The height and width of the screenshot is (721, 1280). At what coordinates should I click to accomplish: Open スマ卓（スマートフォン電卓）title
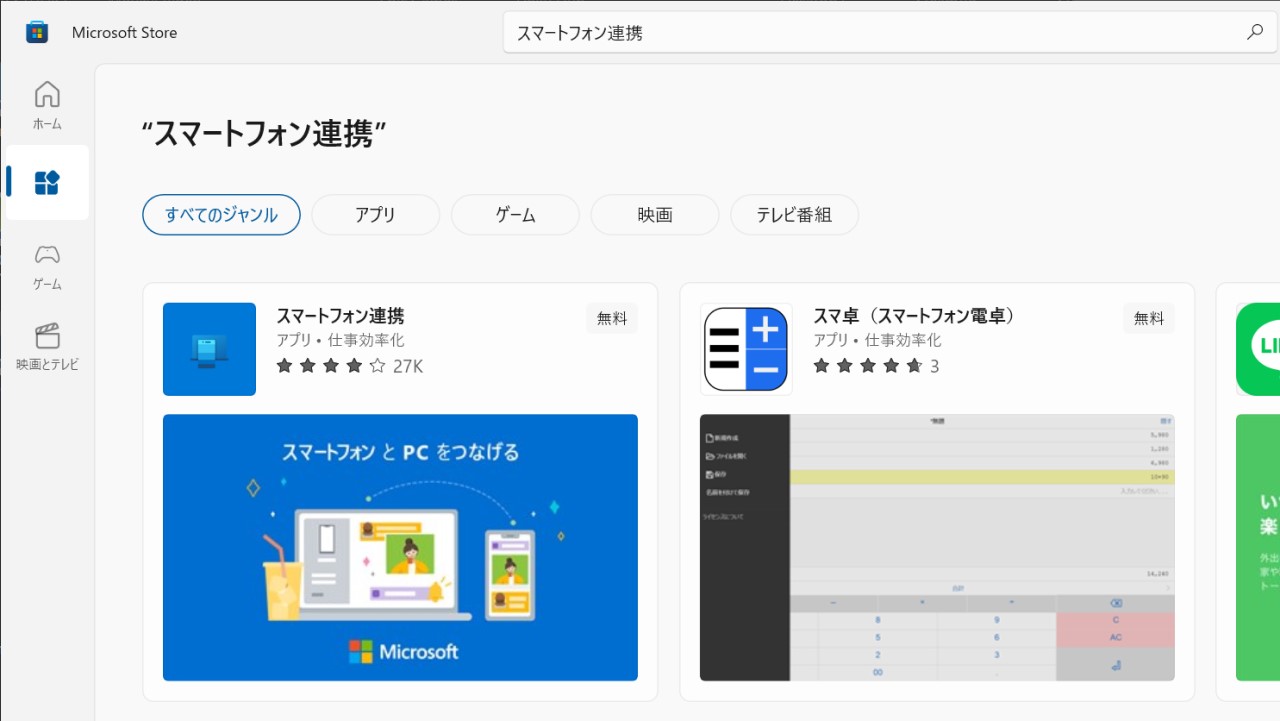coord(918,316)
